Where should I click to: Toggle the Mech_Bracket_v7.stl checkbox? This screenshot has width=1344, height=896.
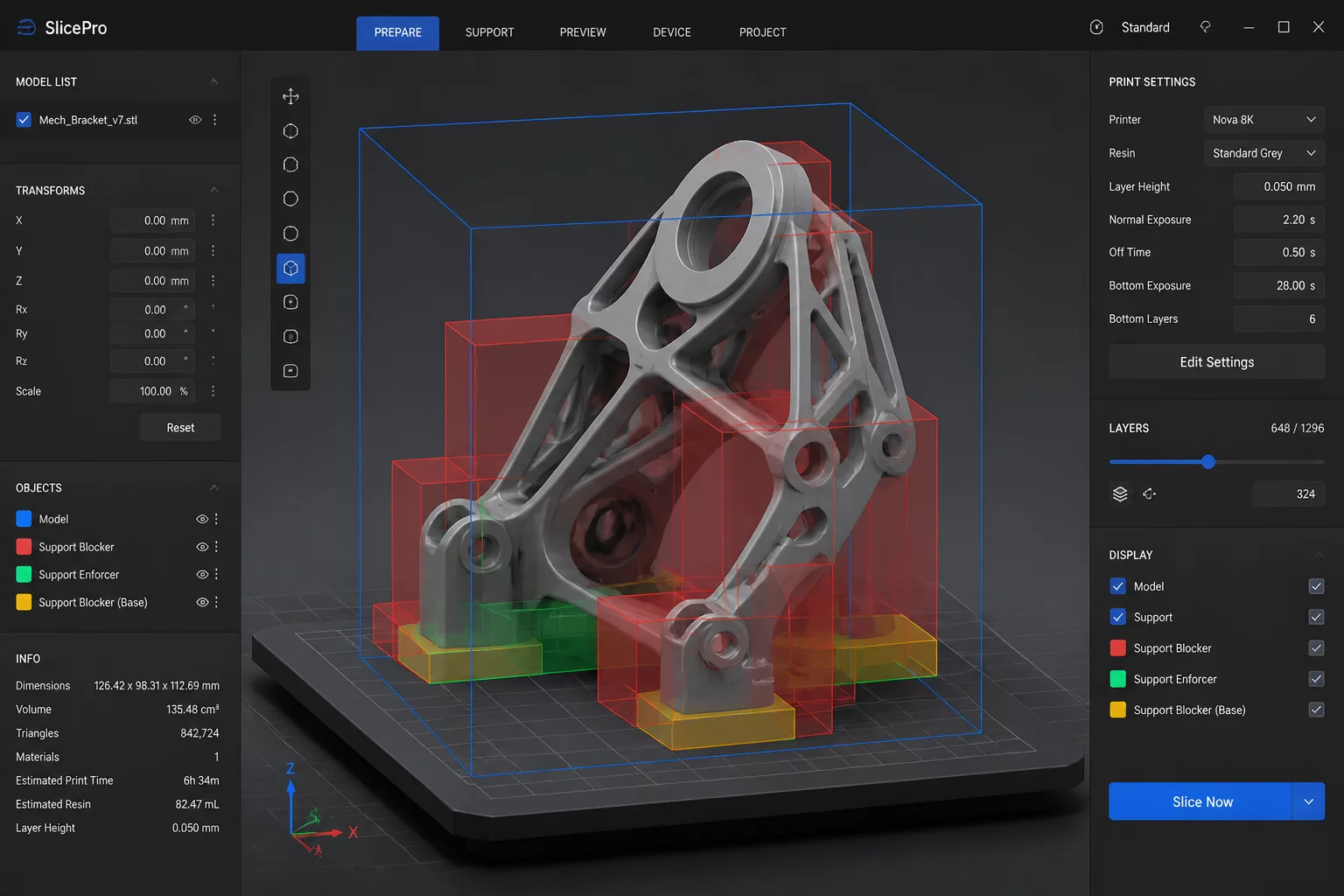pos(24,120)
